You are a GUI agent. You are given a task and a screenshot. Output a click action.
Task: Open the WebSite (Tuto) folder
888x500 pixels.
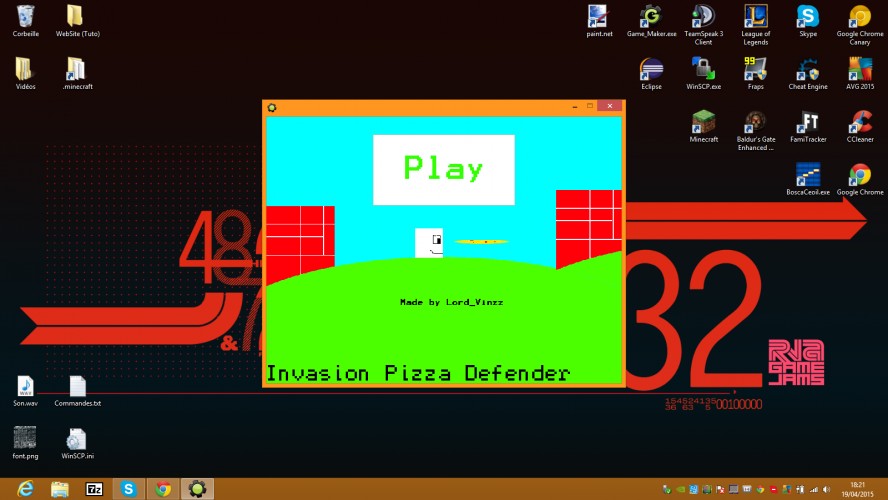78,21
